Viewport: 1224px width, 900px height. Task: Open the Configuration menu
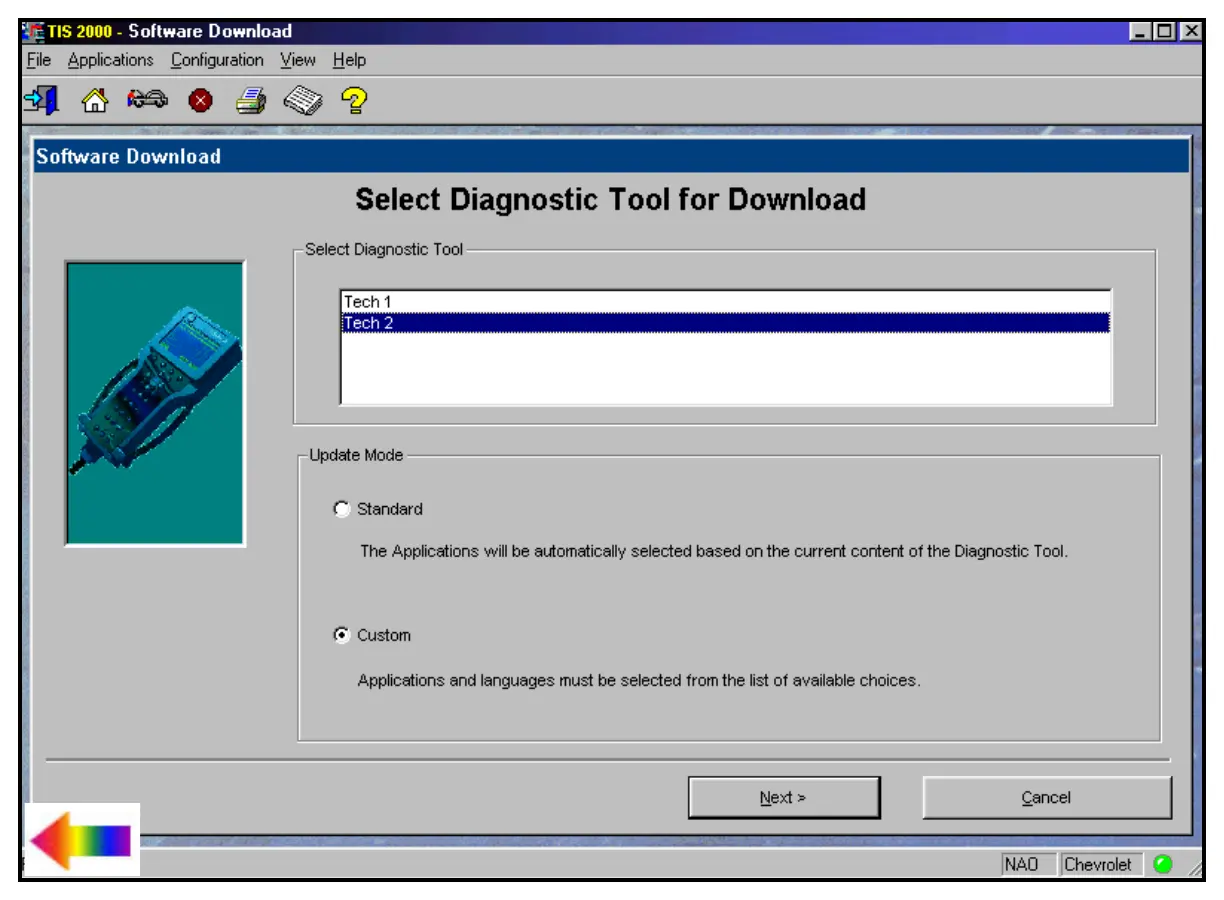tap(217, 60)
